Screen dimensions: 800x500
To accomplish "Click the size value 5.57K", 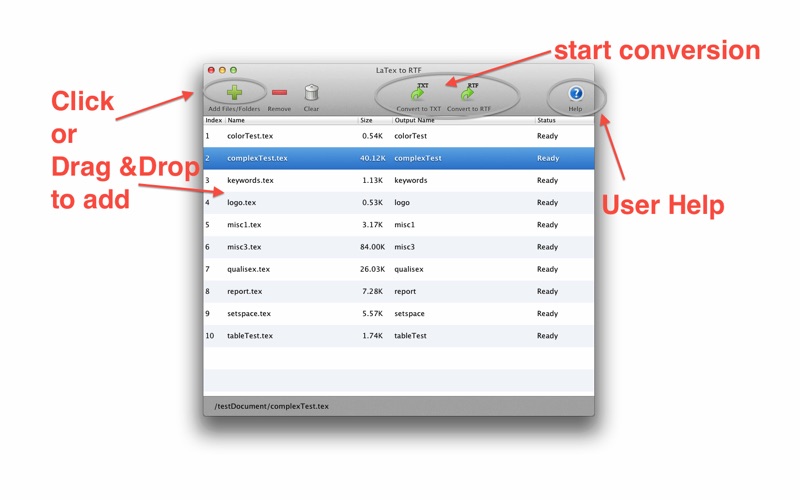I will point(372,313).
